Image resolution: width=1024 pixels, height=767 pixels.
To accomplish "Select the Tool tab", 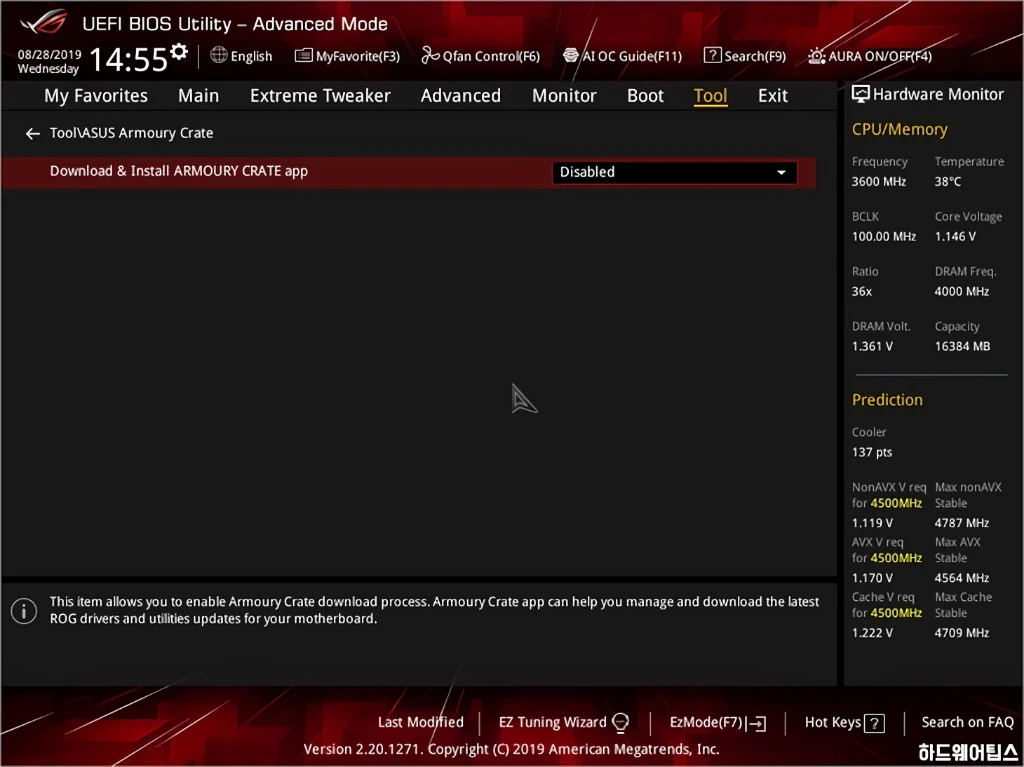I will click(710, 96).
